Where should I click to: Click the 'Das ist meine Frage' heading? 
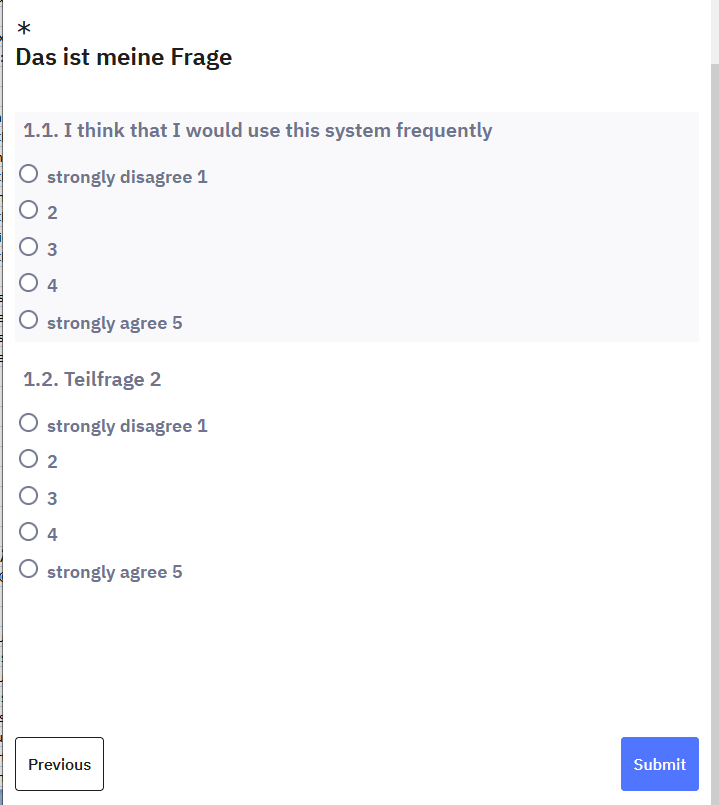pyautogui.click(x=124, y=57)
